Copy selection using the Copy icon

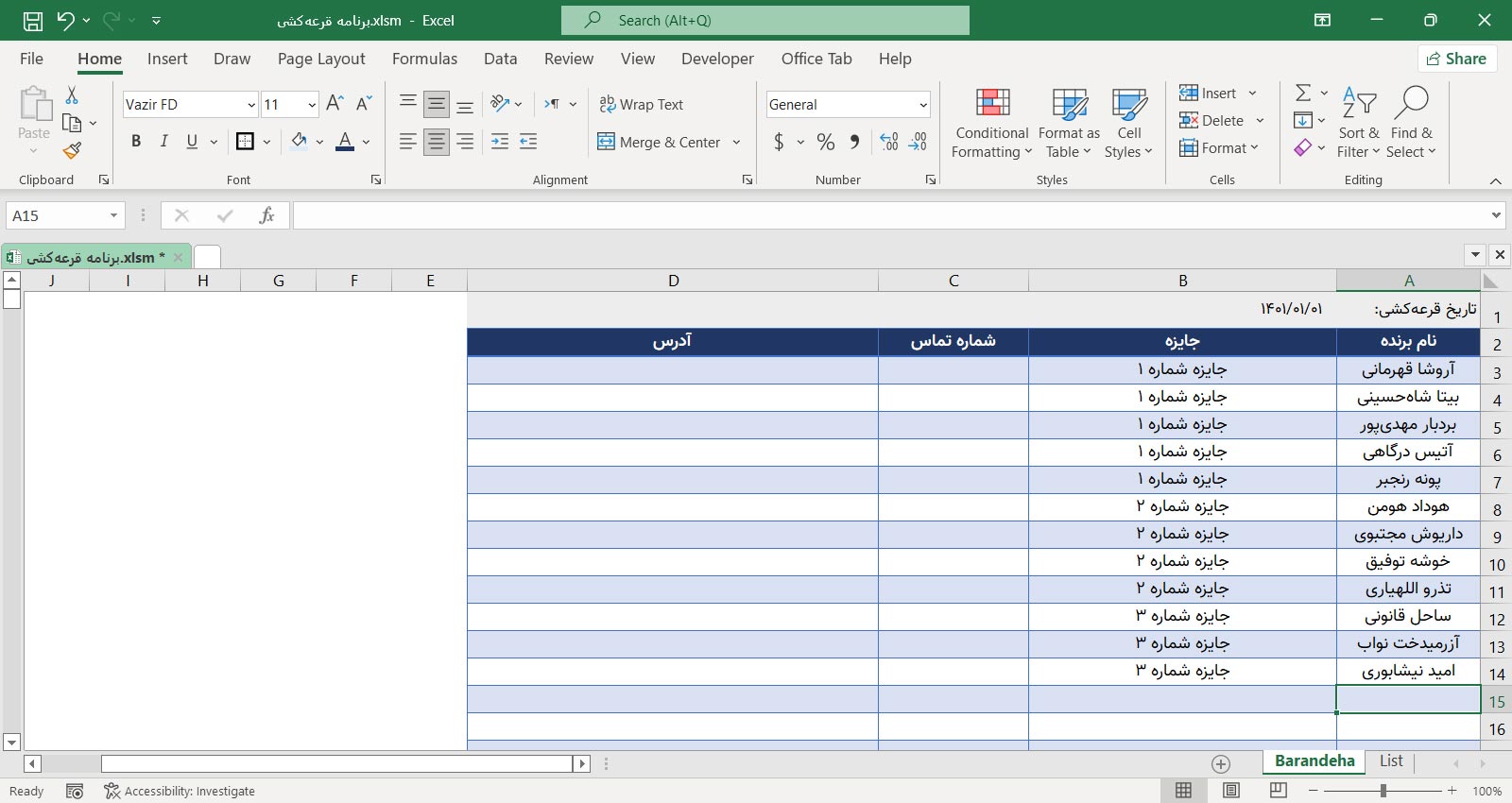click(72, 123)
